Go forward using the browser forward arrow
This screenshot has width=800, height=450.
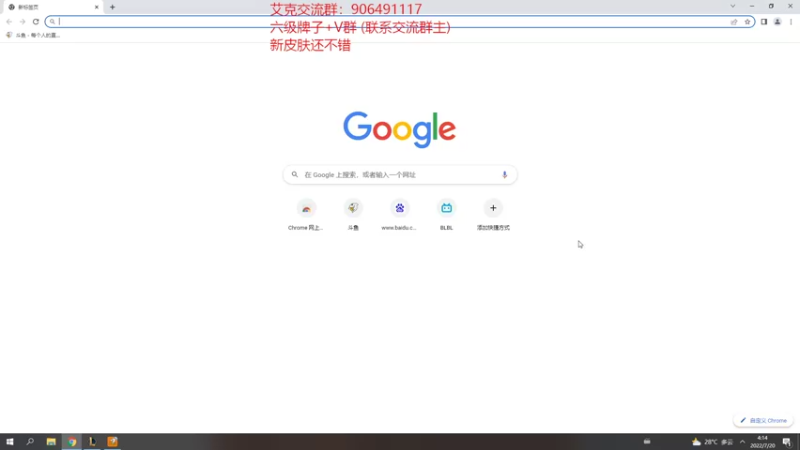pos(22,21)
